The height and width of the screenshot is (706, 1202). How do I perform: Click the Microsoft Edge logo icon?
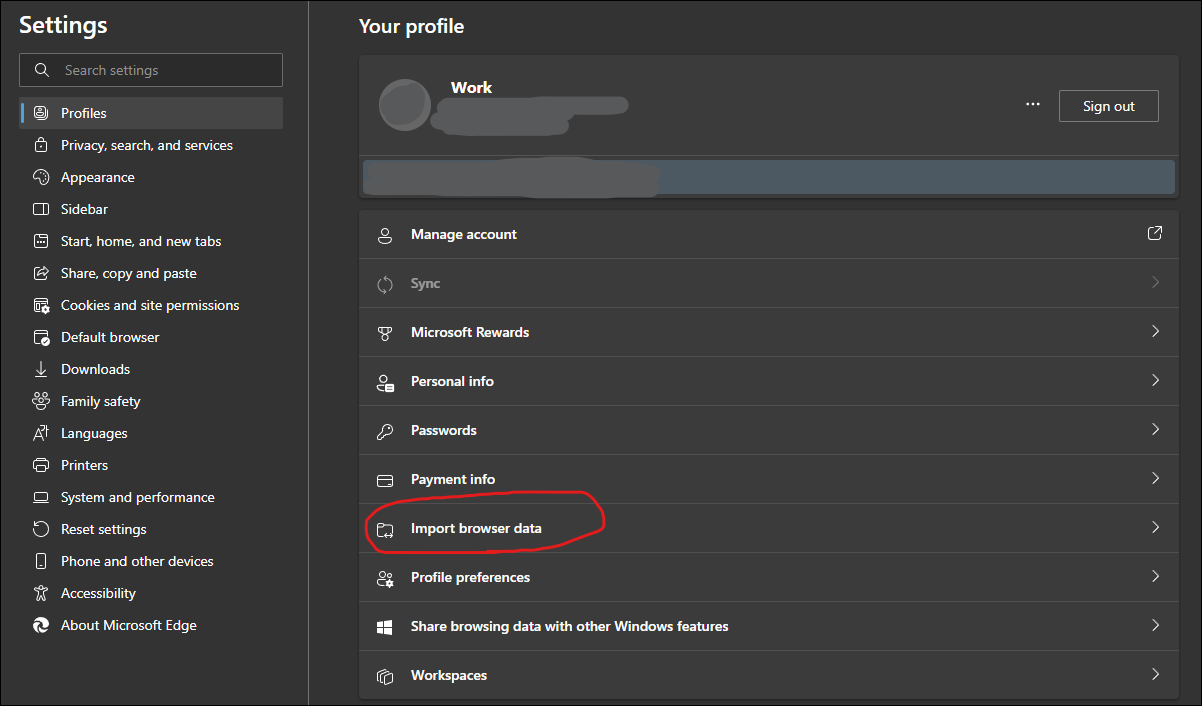point(41,625)
